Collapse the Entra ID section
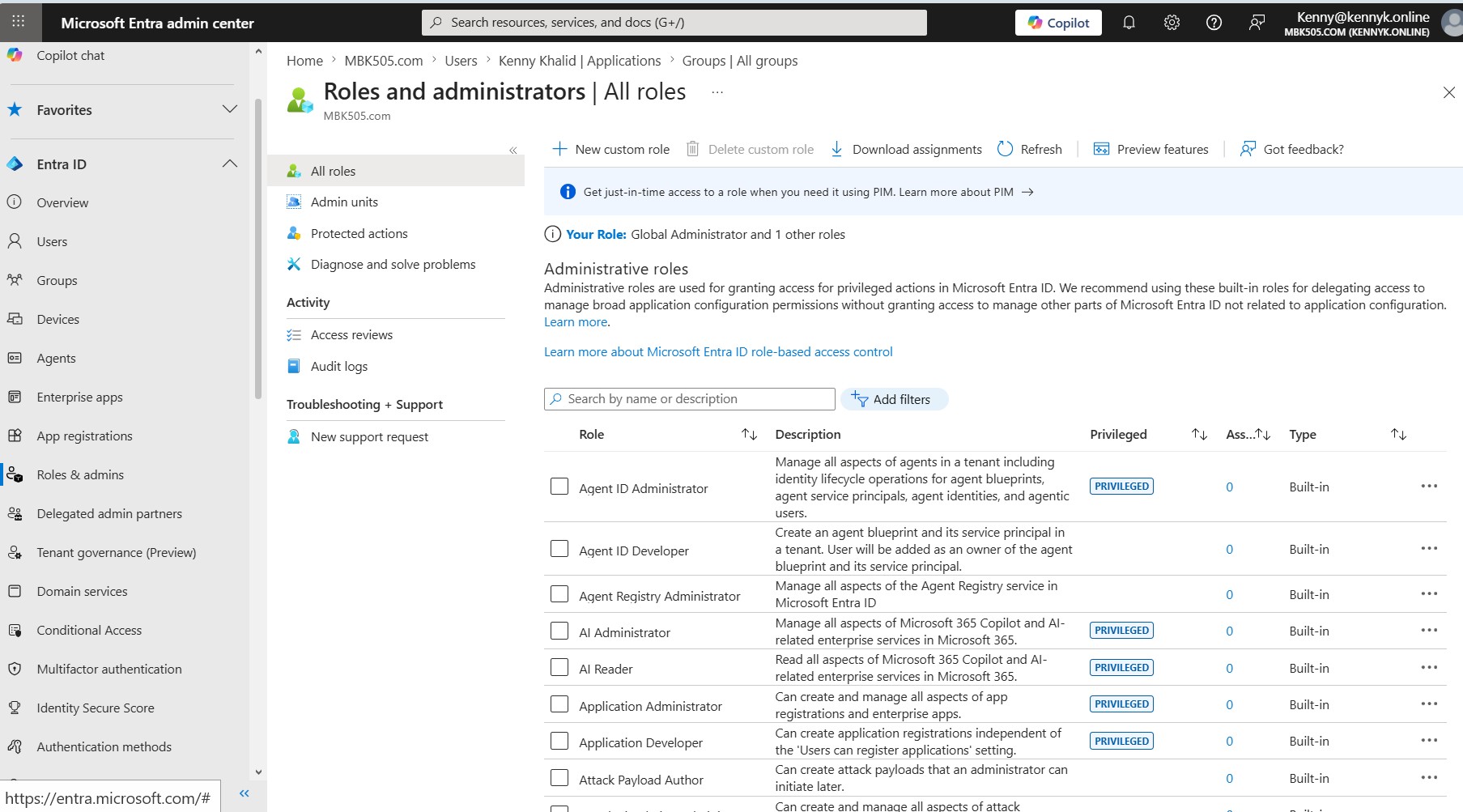 (x=230, y=164)
